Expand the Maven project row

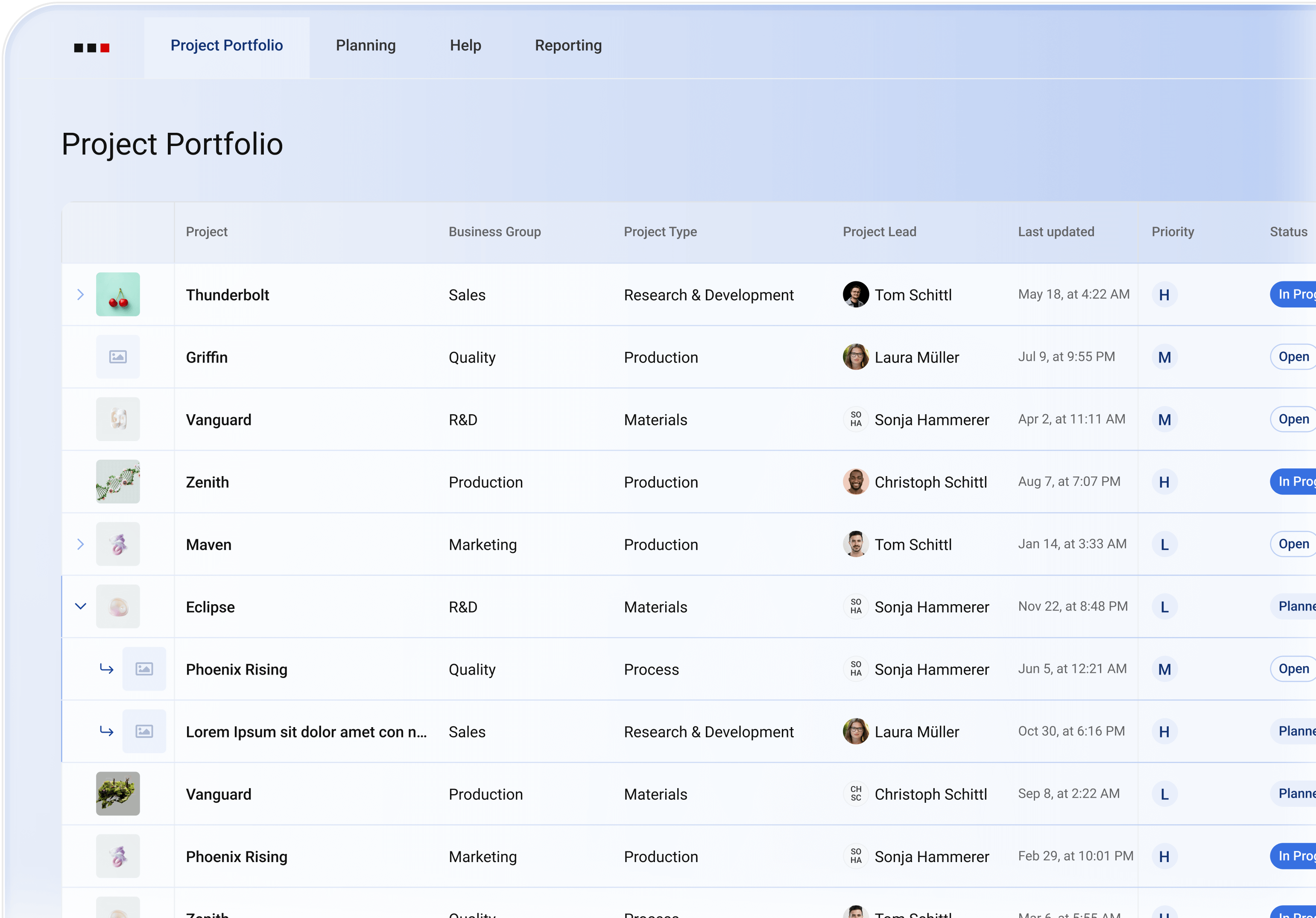tap(80, 544)
